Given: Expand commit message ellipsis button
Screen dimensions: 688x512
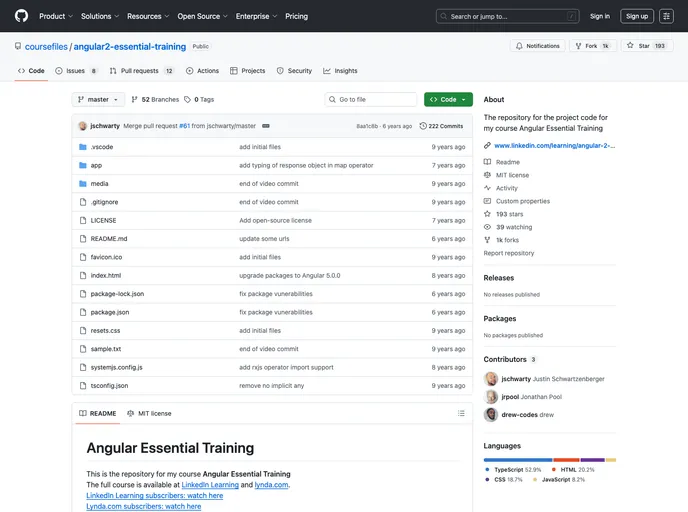Looking at the screenshot, I should click(x=266, y=126).
